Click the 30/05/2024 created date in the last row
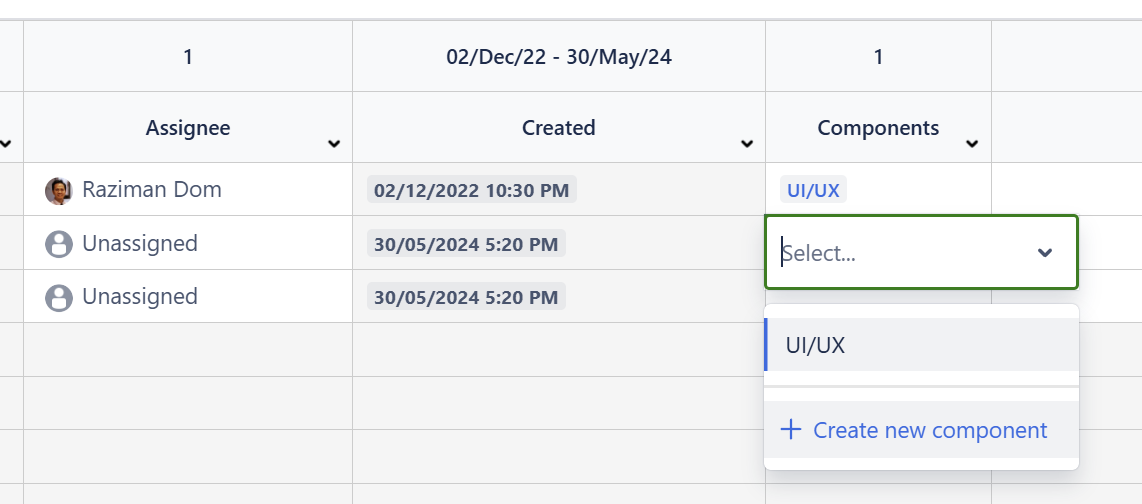Image resolution: width=1142 pixels, height=504 pixels. pos(466,297)
